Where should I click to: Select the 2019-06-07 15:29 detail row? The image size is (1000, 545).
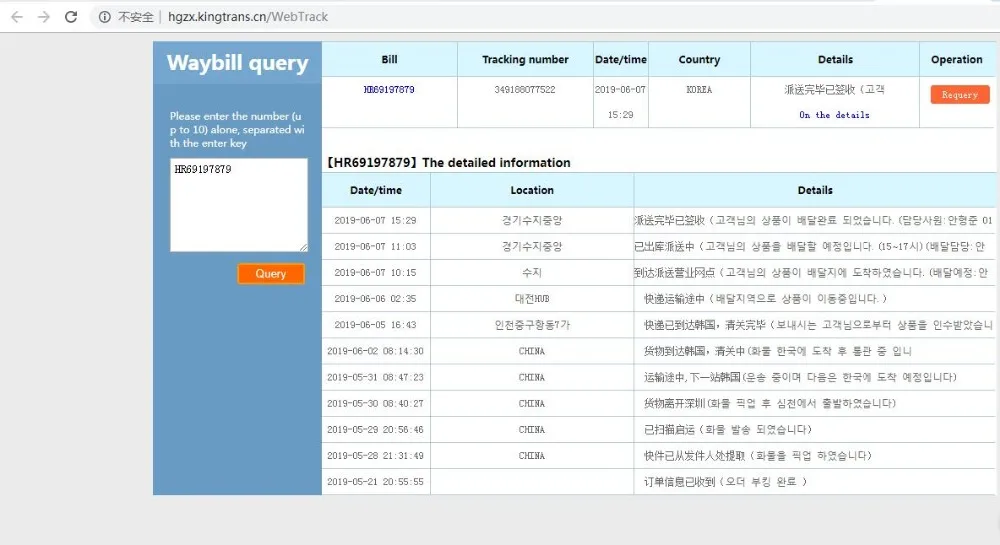[658, 221]
